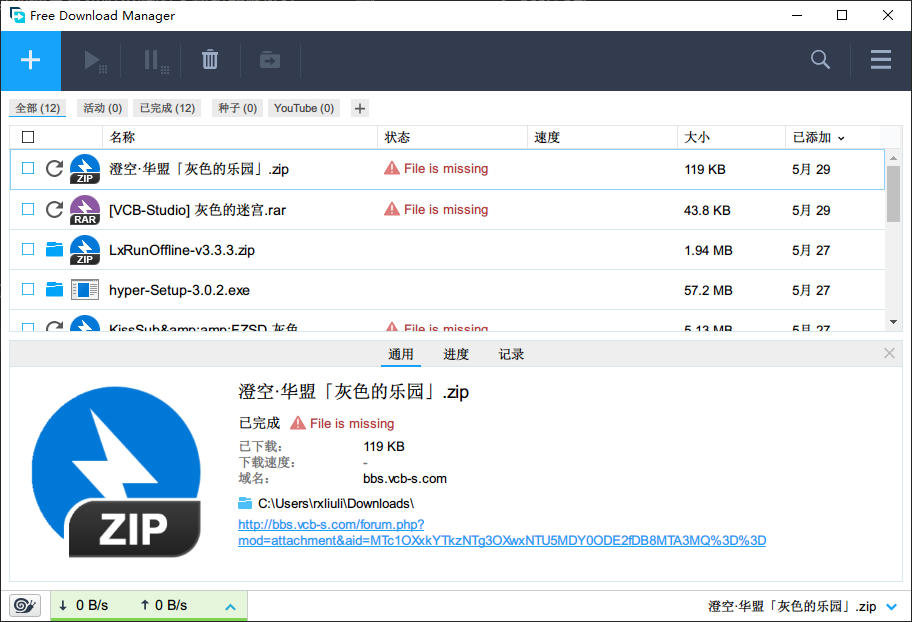
Task: Open folder for LxRunOffline-v3.3.3.zip
Action: pos(54,250)
